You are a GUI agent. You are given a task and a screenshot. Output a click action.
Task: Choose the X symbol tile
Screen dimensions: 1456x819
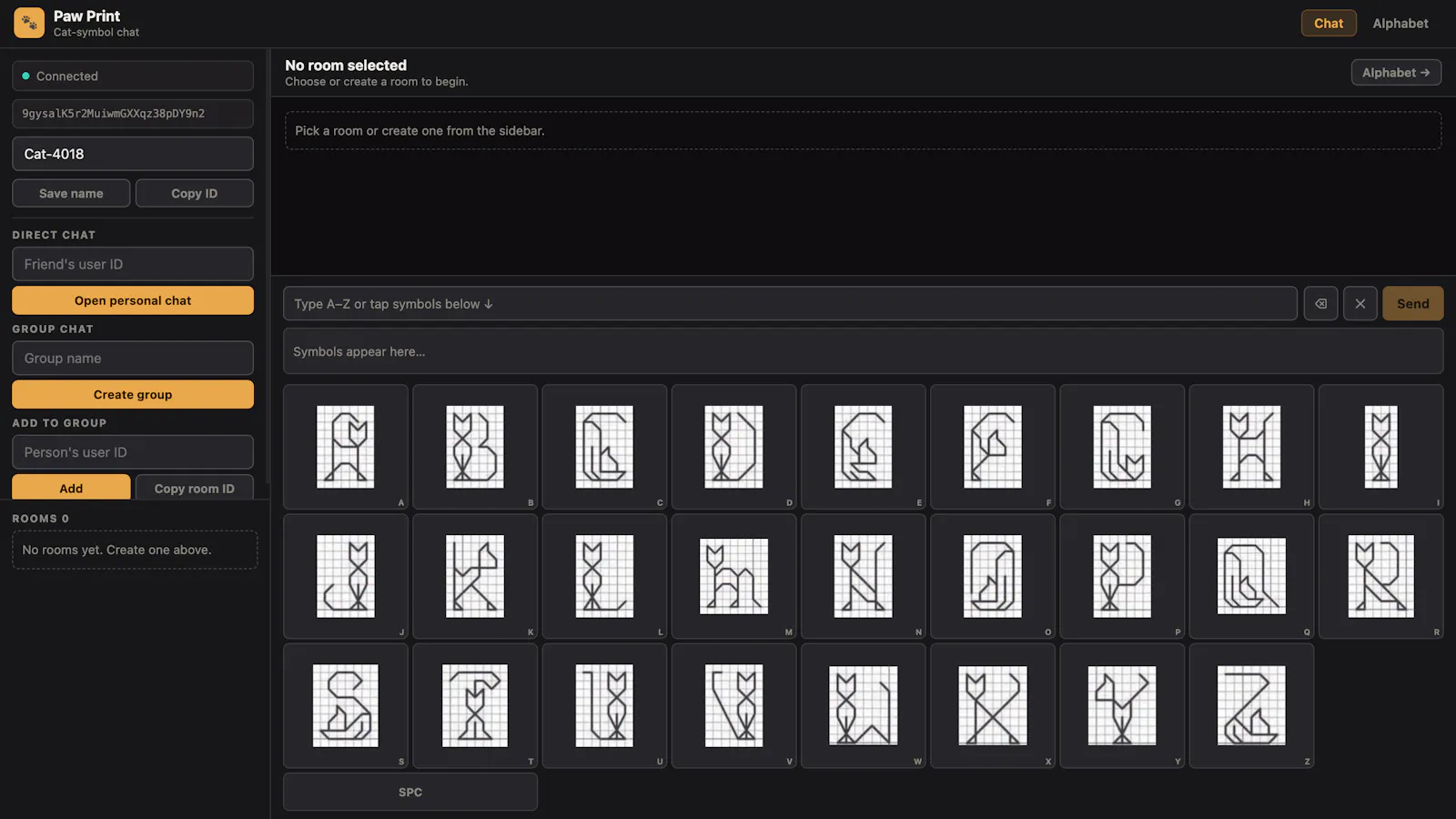point(993,706)
